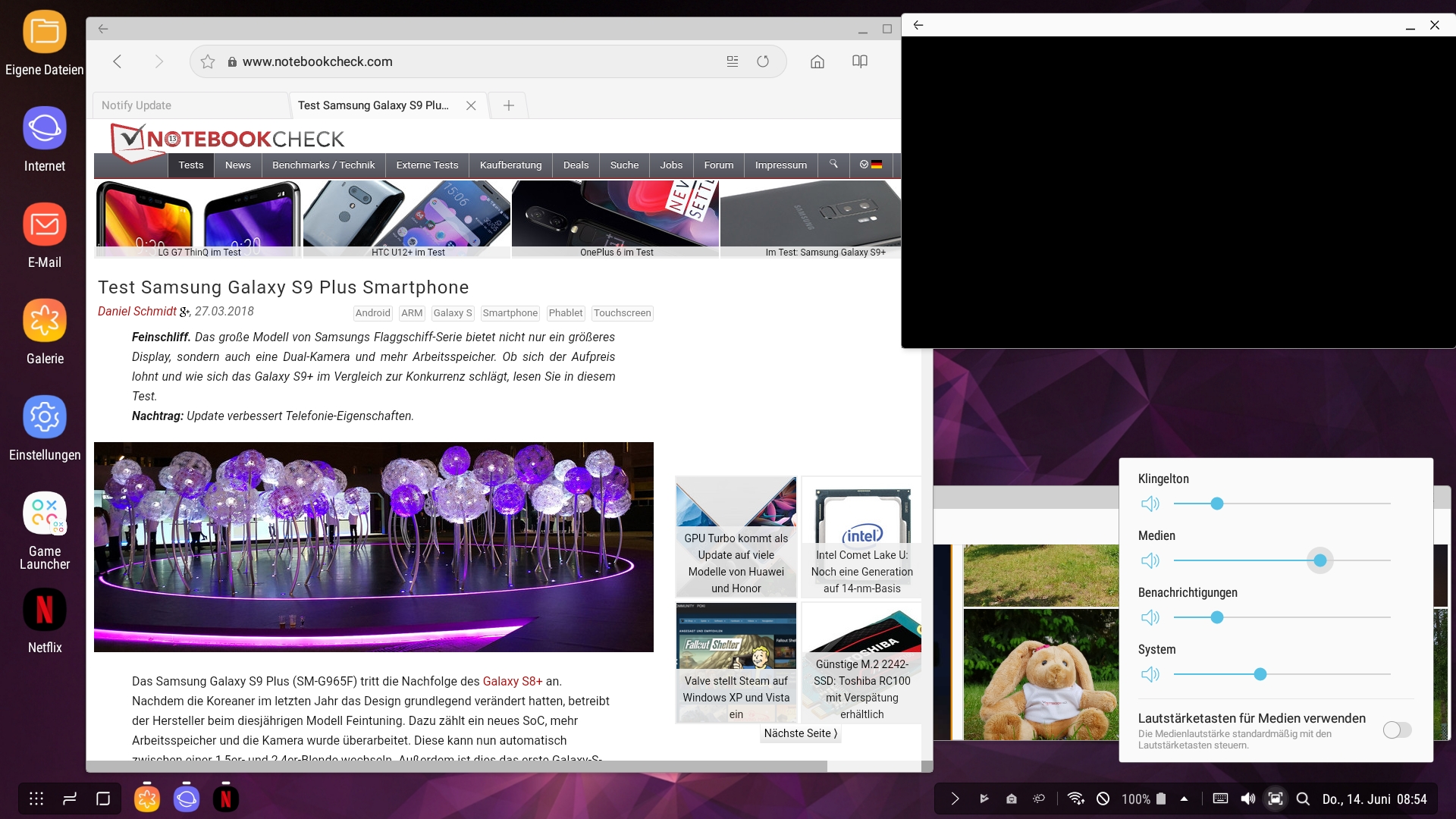
Task: Click the Android tag
Action: tap(372, 312)
